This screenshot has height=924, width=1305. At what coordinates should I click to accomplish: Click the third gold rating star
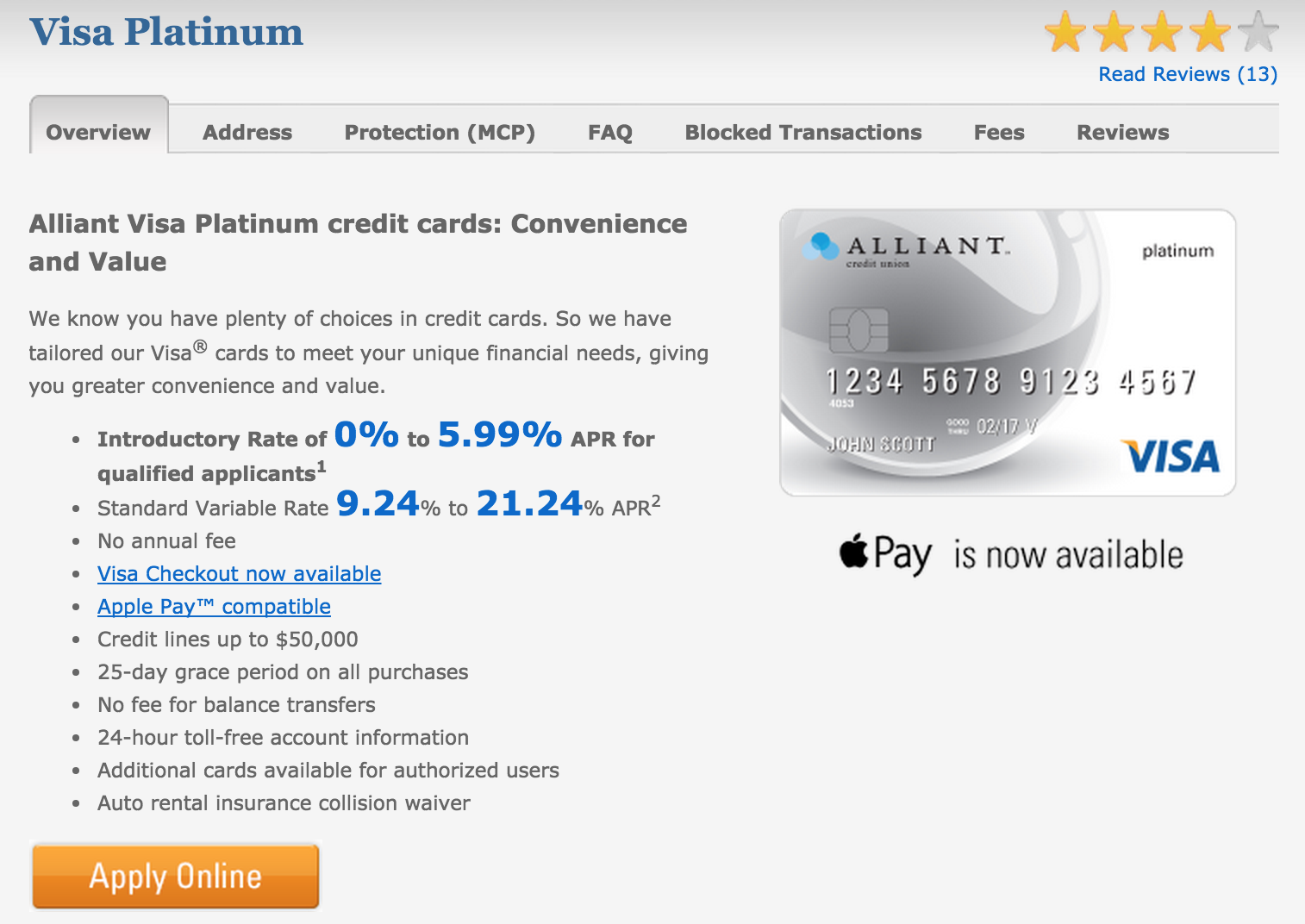point(1162,32)
